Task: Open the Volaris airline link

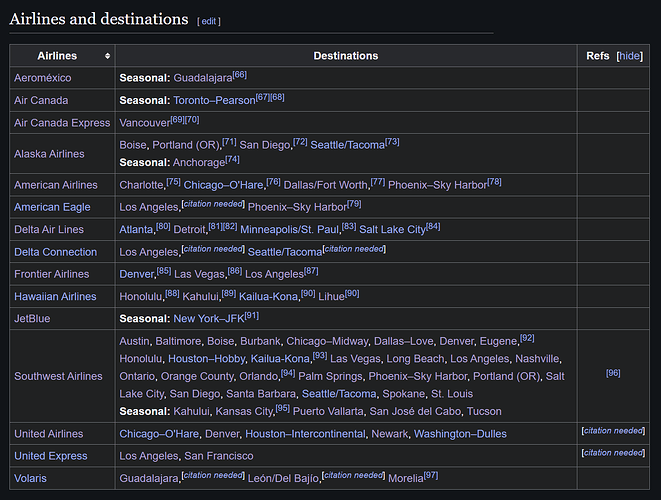Action: [x=30, y=478]
